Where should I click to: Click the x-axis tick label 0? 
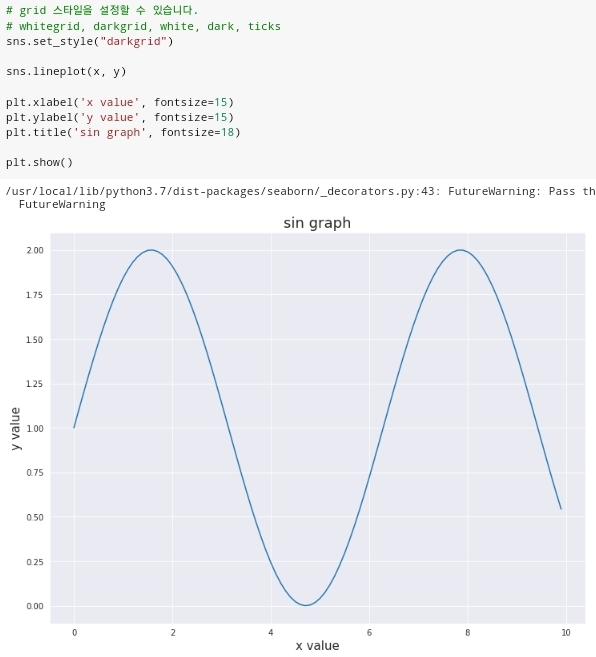coord(75,633)
